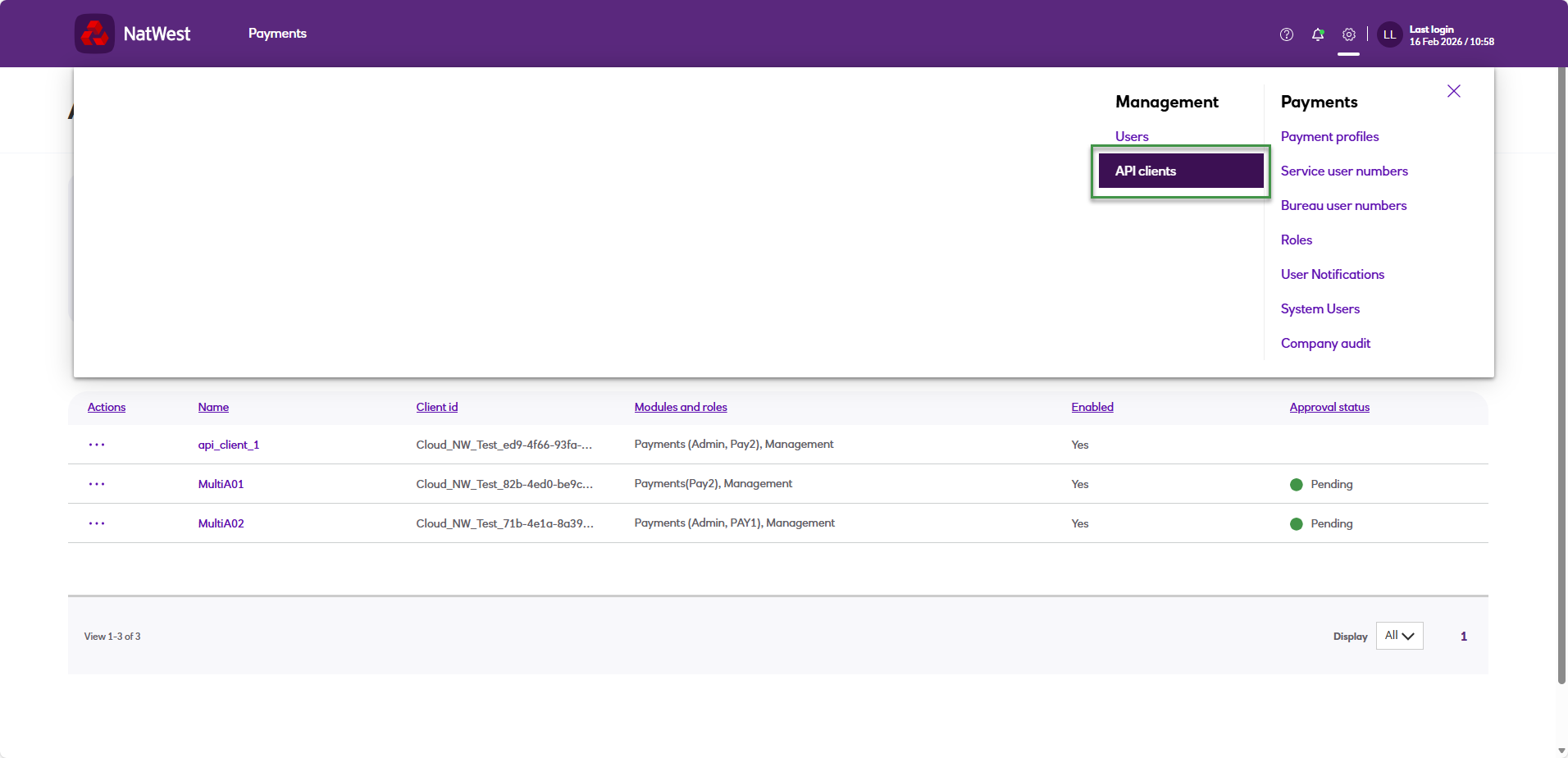Open actions menu for api_client_1 row

tap(97, 445)
